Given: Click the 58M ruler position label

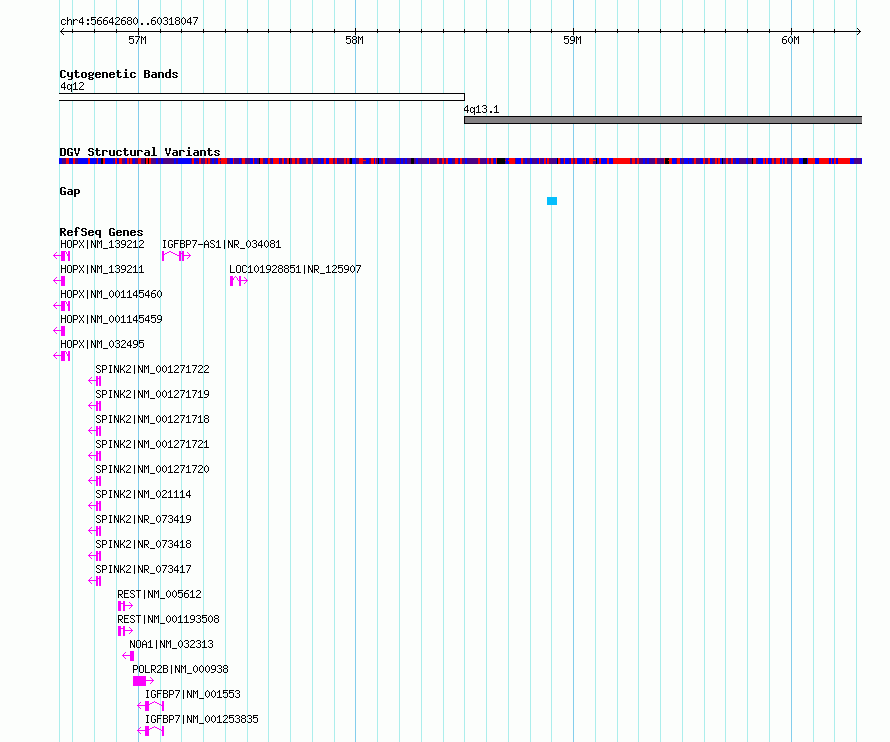Looking at the screenshot, I should pyautogui.click(x=355, y=40).
